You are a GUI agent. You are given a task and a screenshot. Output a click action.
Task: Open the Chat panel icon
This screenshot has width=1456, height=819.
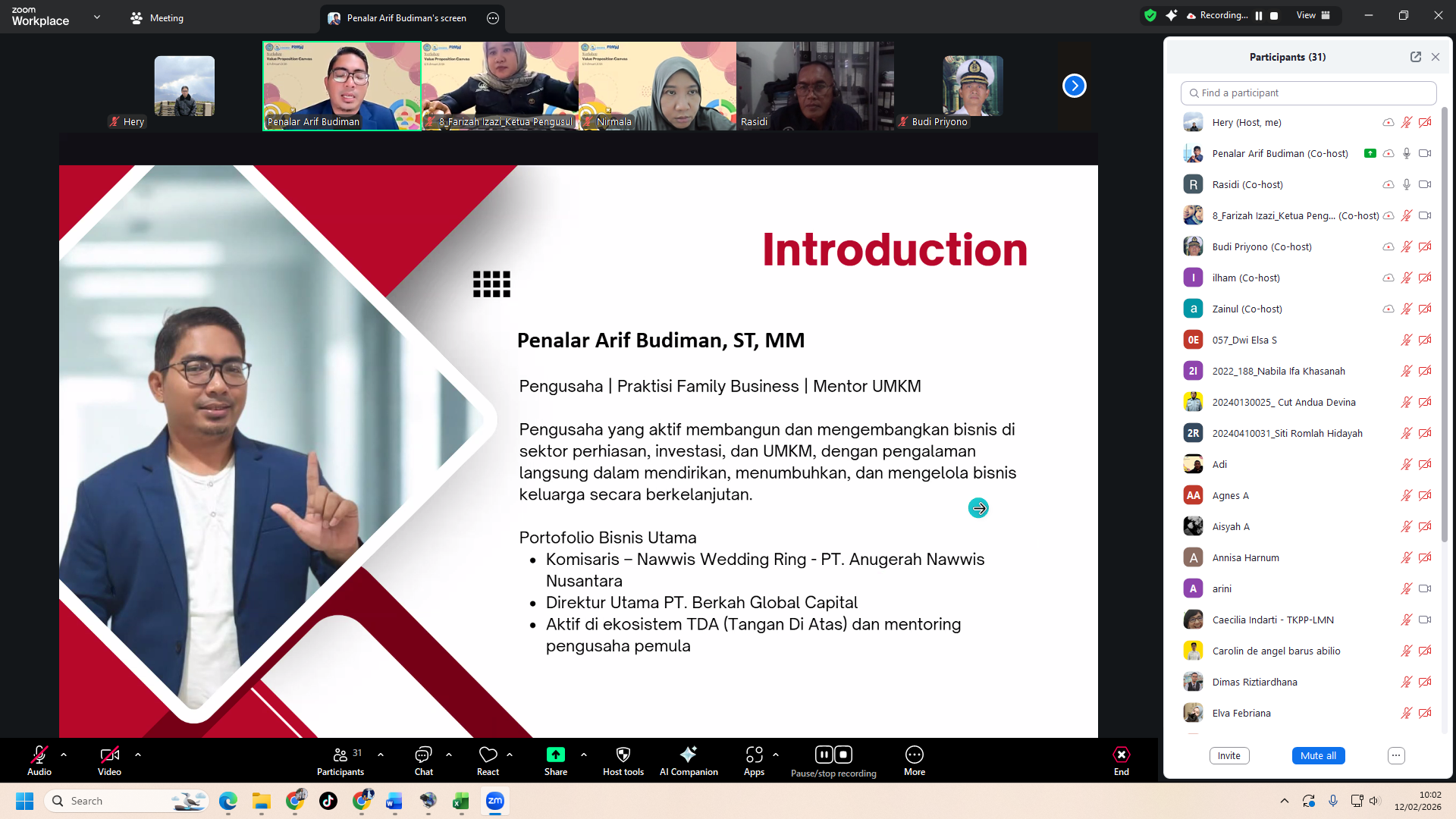point(423,755)
